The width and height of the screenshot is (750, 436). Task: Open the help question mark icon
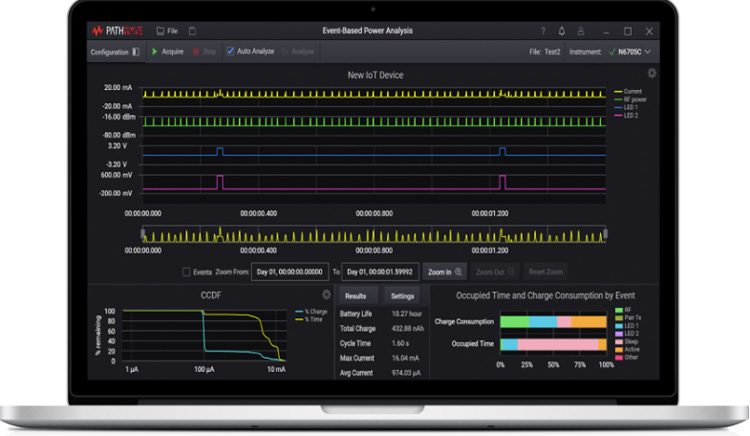click(x=543, y=31)
